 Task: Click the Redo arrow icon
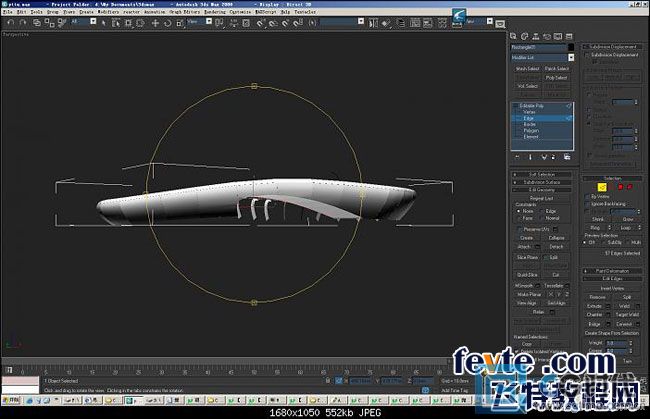(x=23, y=23)
